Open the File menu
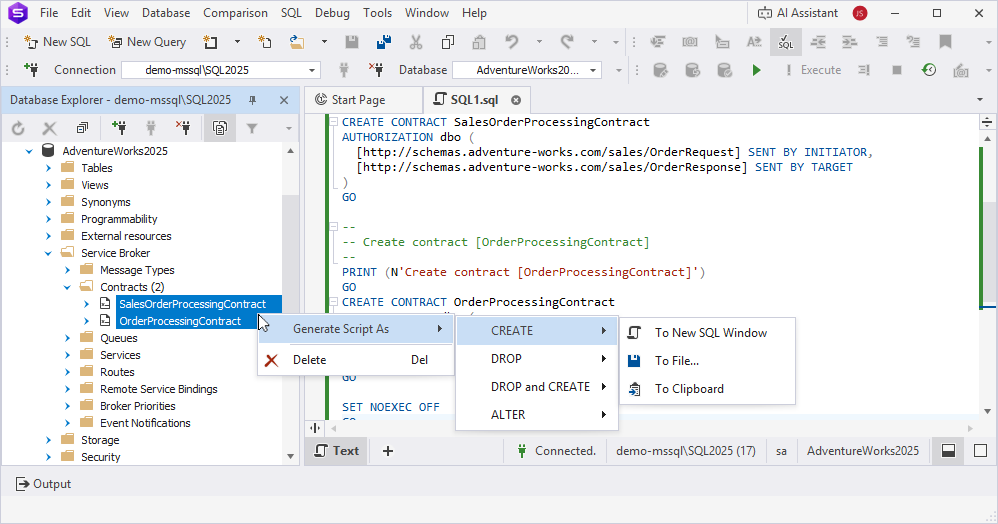This screenshot has height=524, width=998. click(48, 13)
